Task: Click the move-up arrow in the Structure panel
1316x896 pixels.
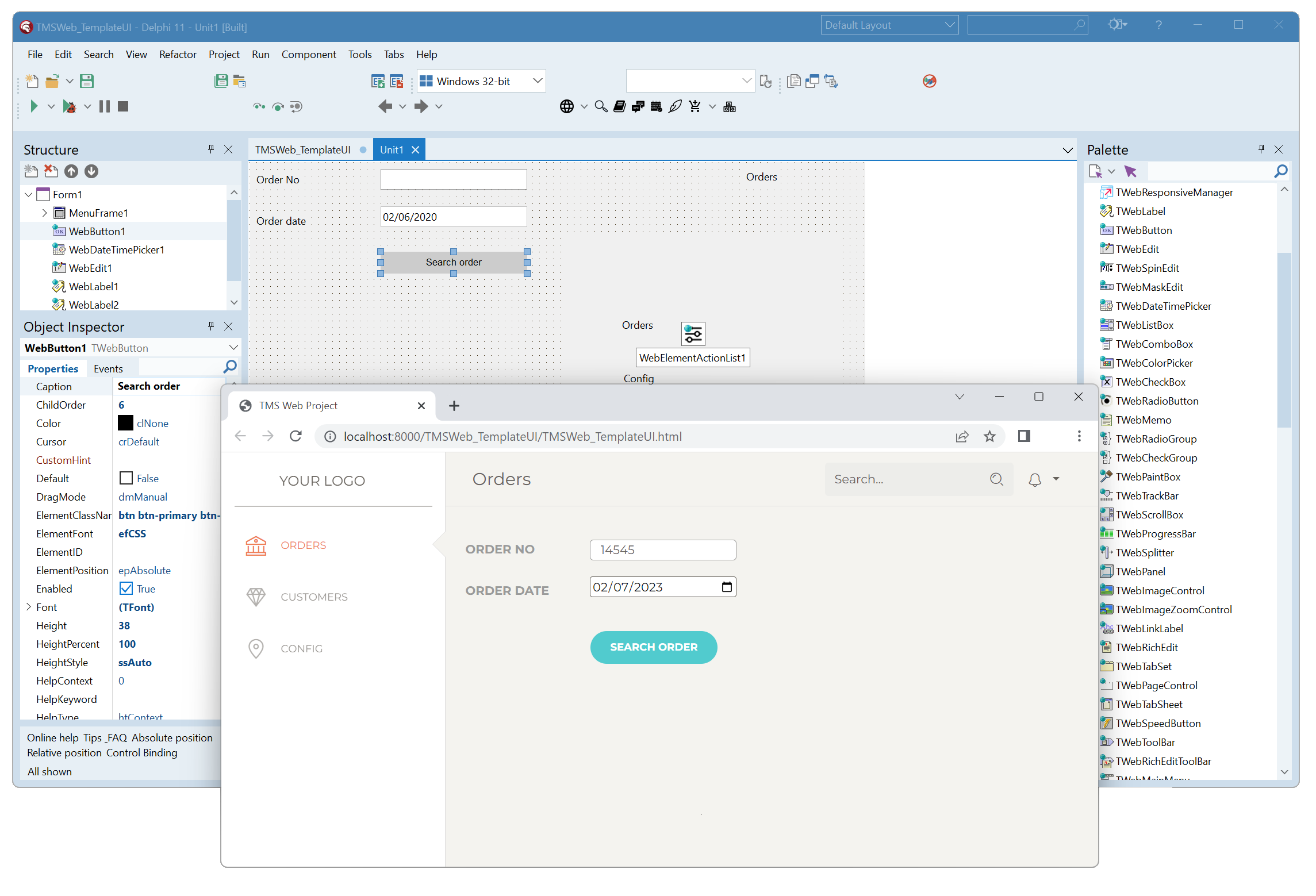Action: (71, 171)
